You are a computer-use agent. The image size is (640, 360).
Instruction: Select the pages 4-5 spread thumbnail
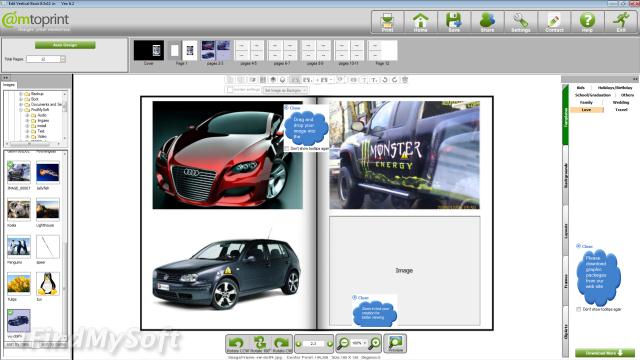pyautogui.click(x=249, y=53)
